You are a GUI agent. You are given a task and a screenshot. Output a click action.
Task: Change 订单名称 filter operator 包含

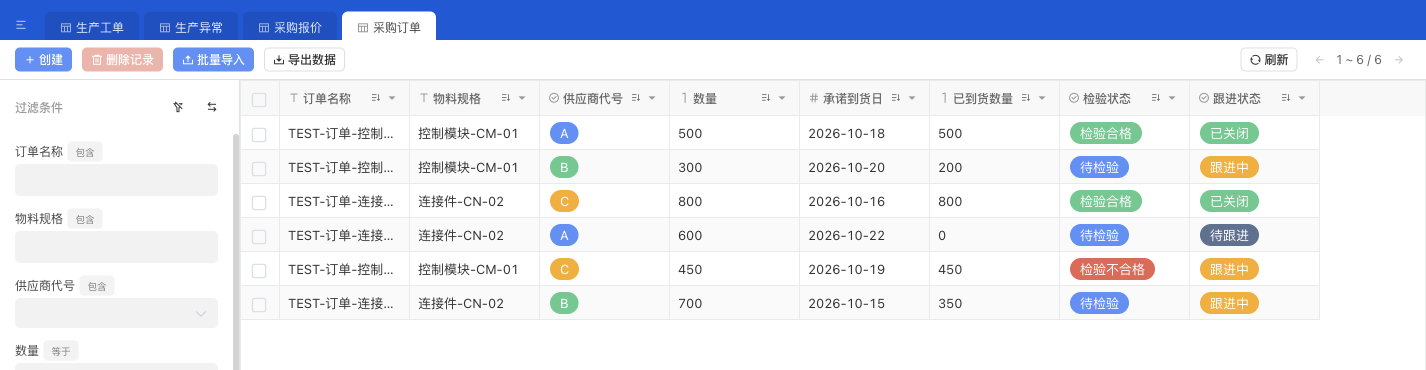click(x=86, y=152)
